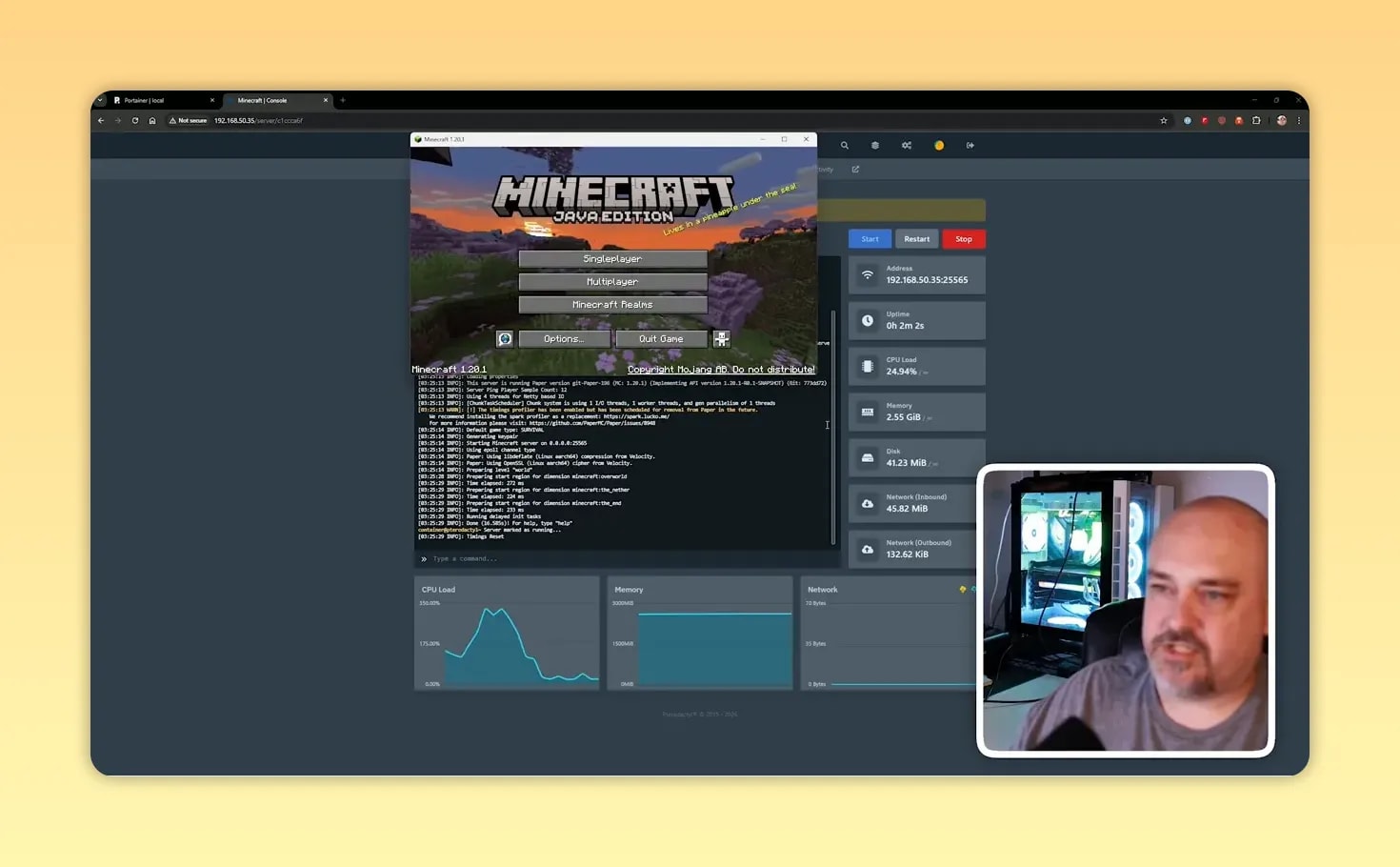
Task: Open the Multiplayer menu in Minecraft
Action: pyautogui.click(x=612, y=282)
